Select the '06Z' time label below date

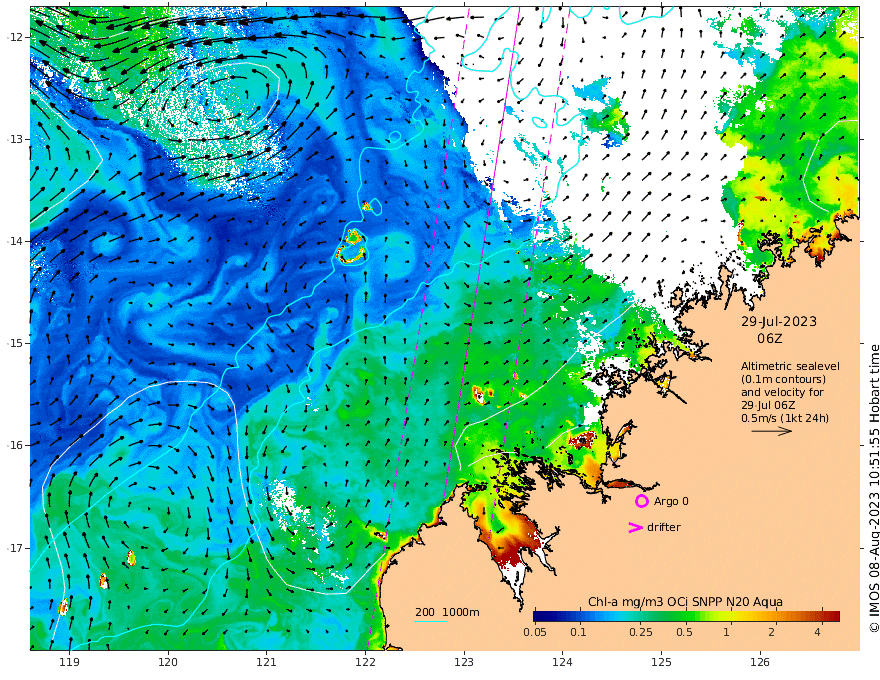click(x=769, y=339)
